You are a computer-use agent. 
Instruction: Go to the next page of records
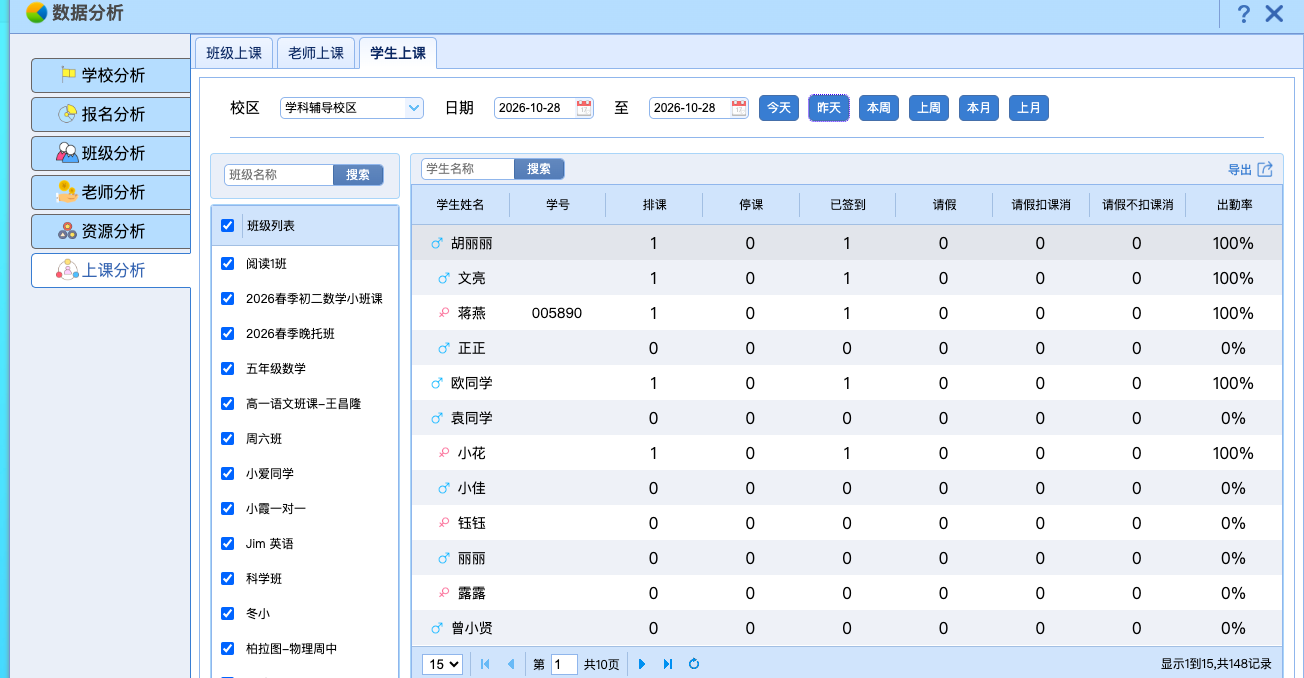pos(642,664)
